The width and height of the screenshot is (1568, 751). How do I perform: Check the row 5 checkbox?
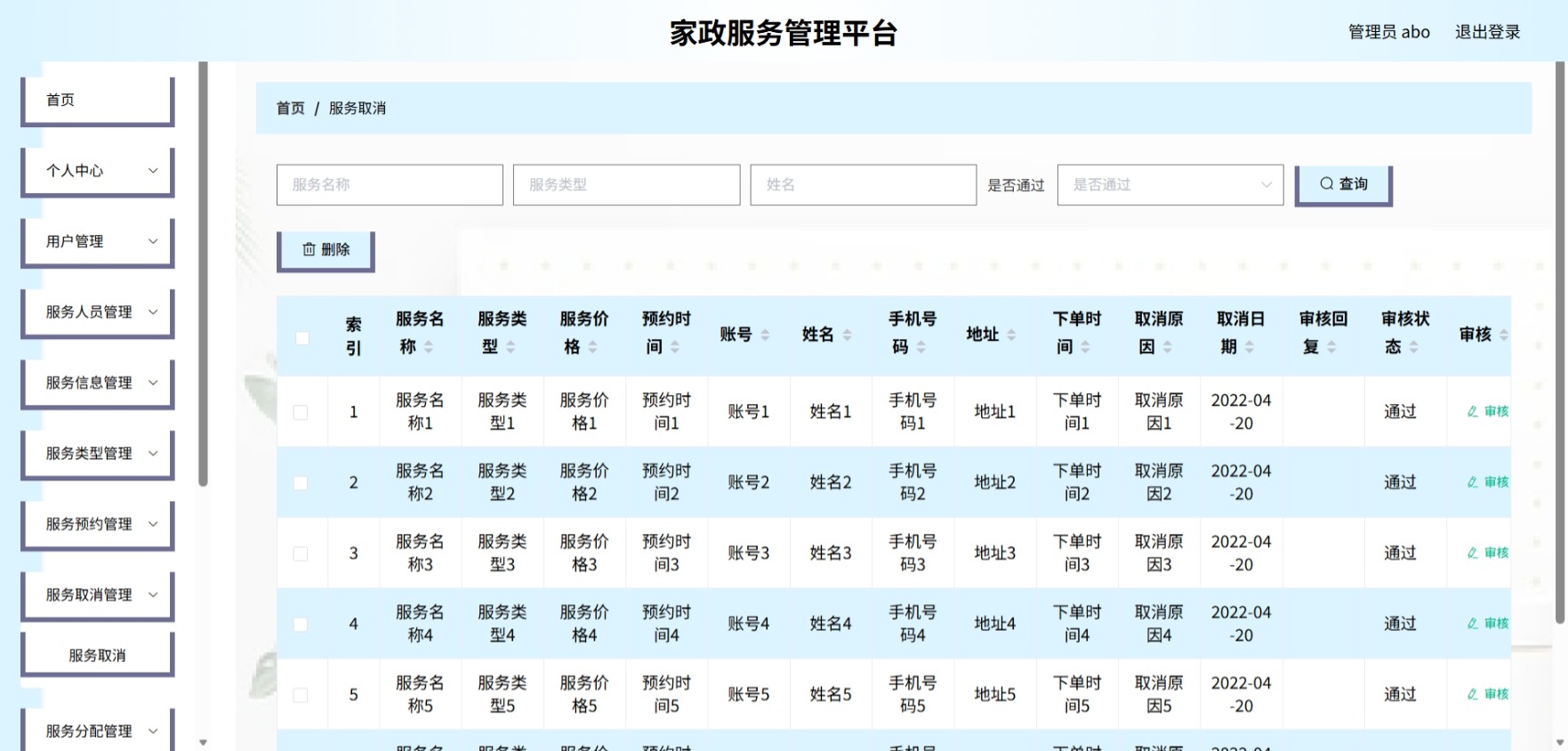[301, 695]
